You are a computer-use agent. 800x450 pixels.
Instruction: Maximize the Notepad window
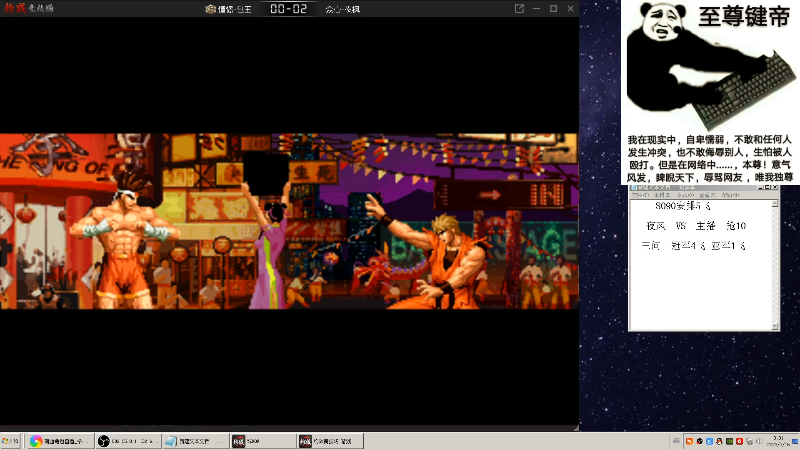click(x=767, y=188)
